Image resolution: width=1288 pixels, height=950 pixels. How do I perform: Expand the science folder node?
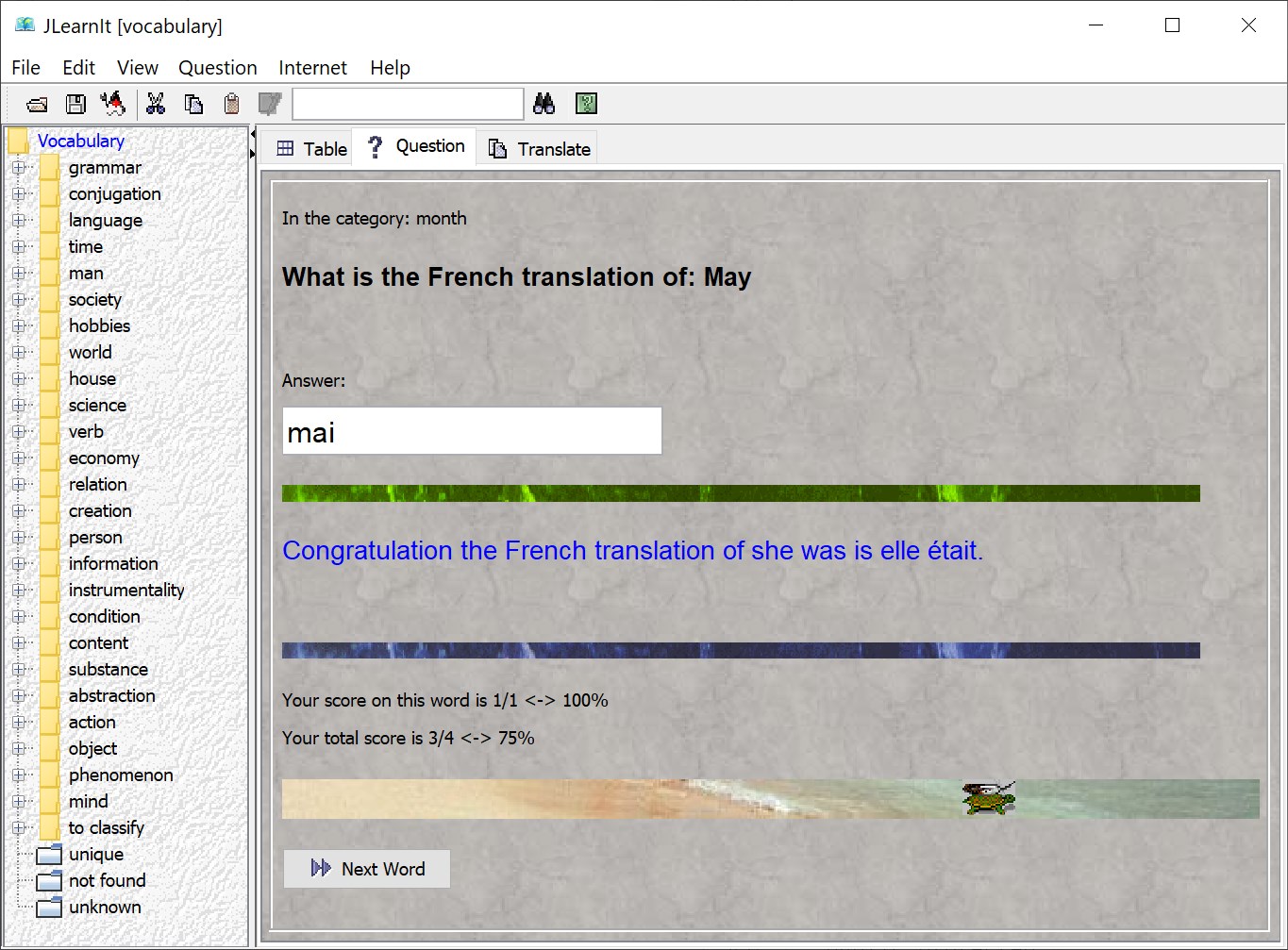pos(18,406)
